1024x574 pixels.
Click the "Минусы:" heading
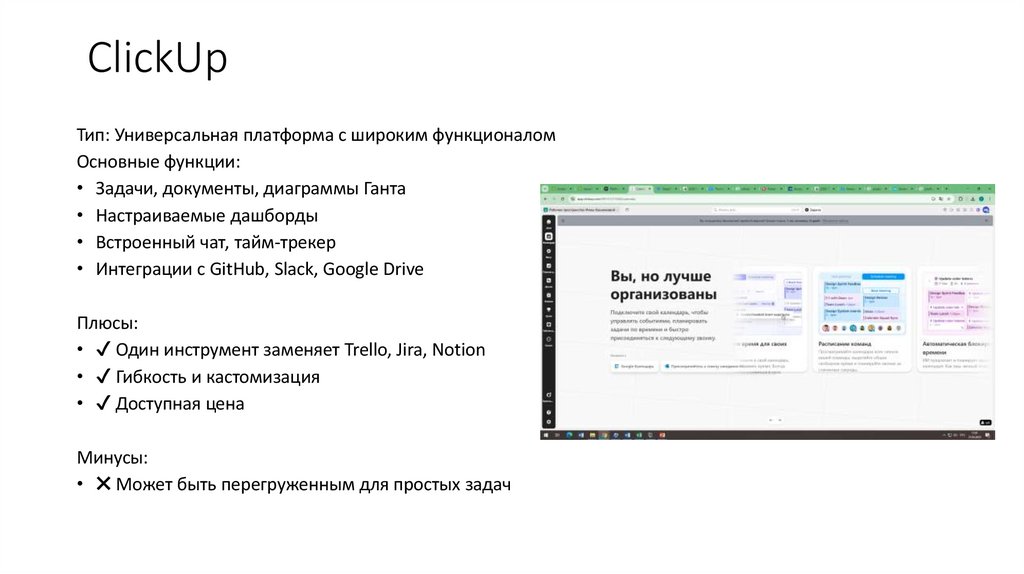(x=112, y=458)
